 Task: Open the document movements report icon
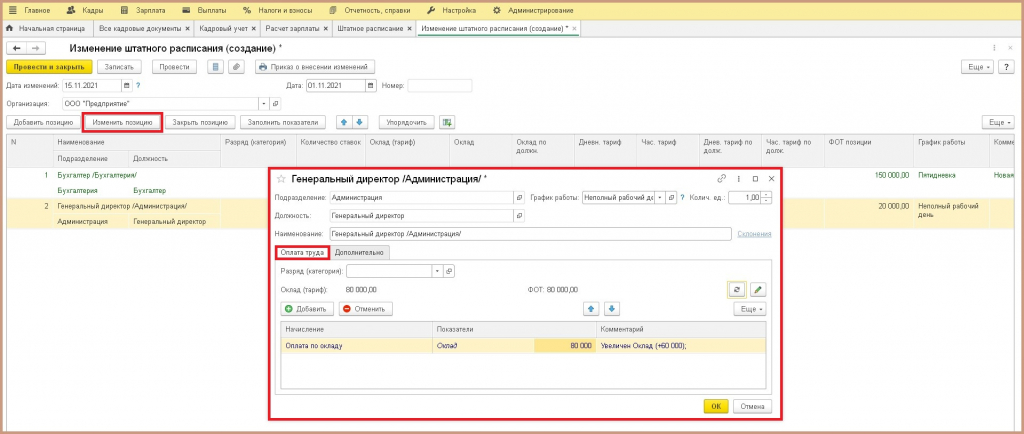(216, 67)
